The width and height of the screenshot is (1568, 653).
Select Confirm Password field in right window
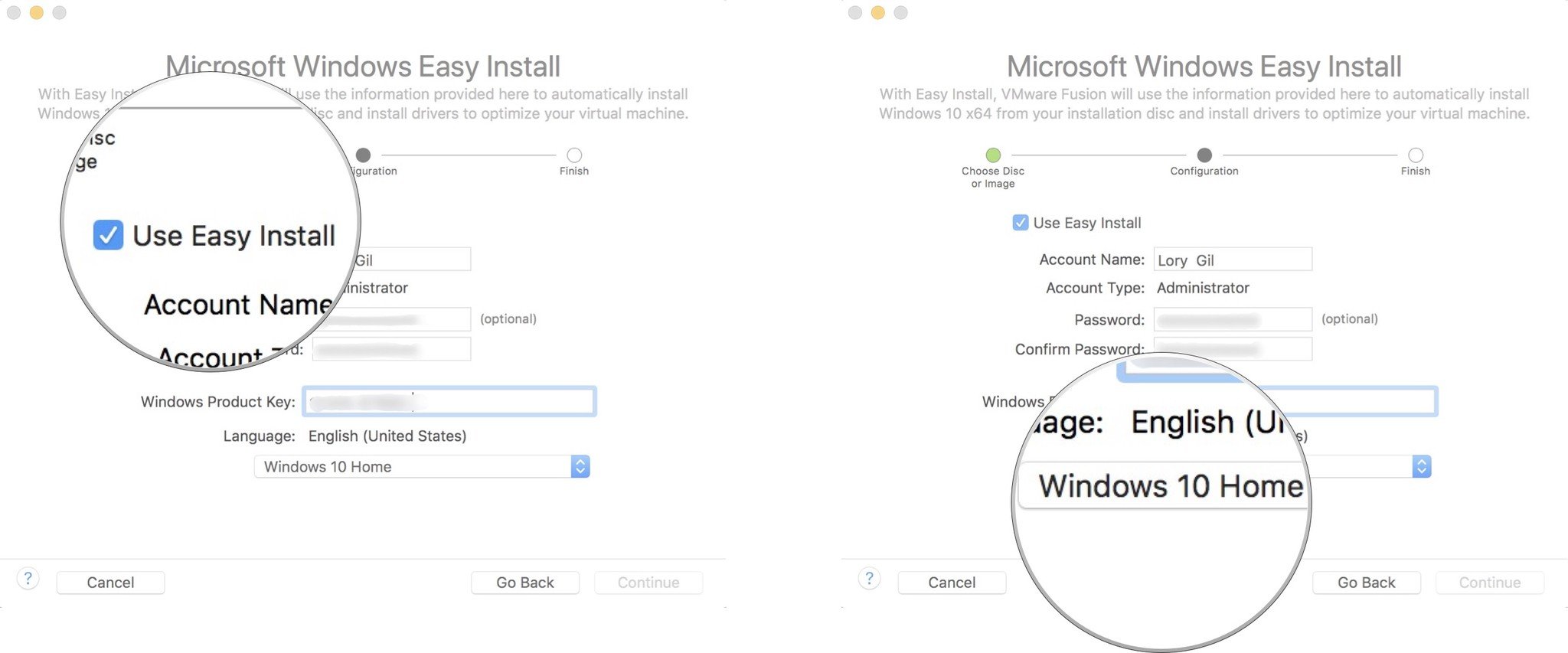pos(1233,349)
